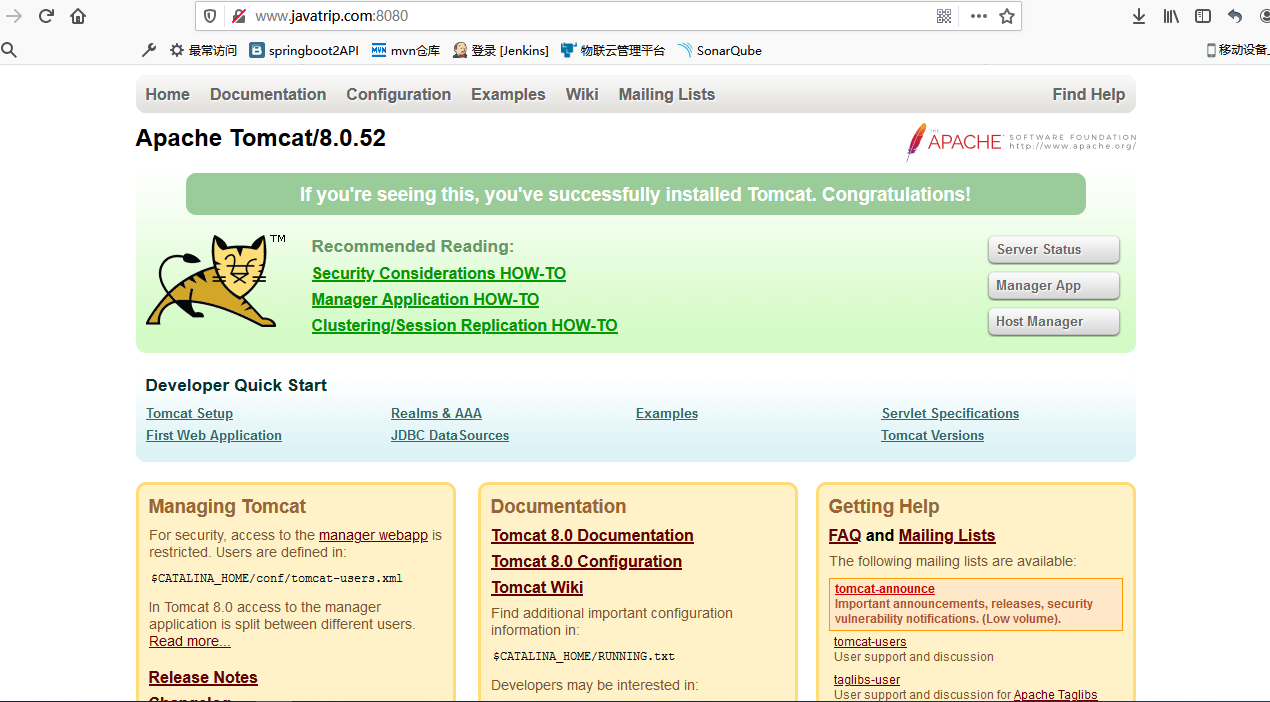The width and height of the screenshot is (1270, 702).
Task: Open springboot2API bookmark
Action: [x=304, y=50]
